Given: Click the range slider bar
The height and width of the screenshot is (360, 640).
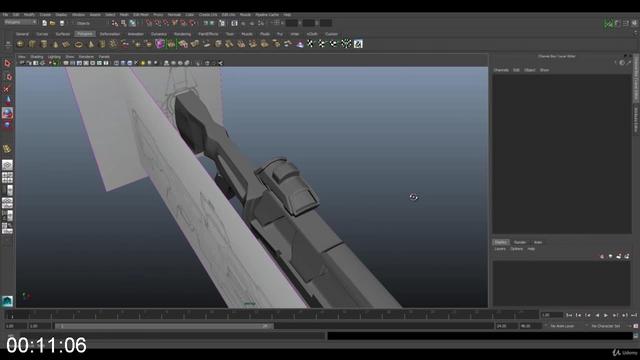Looking at the screenshot, I should (x=164, y=326).
